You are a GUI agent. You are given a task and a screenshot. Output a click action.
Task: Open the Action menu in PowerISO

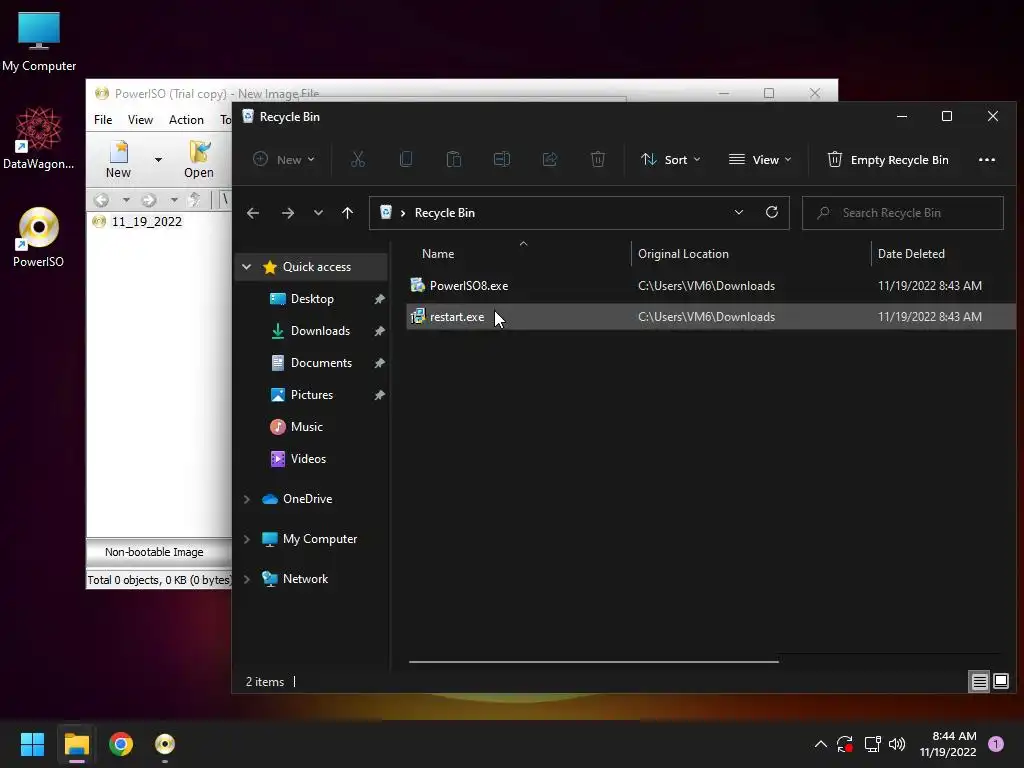(x=186, y=120)
